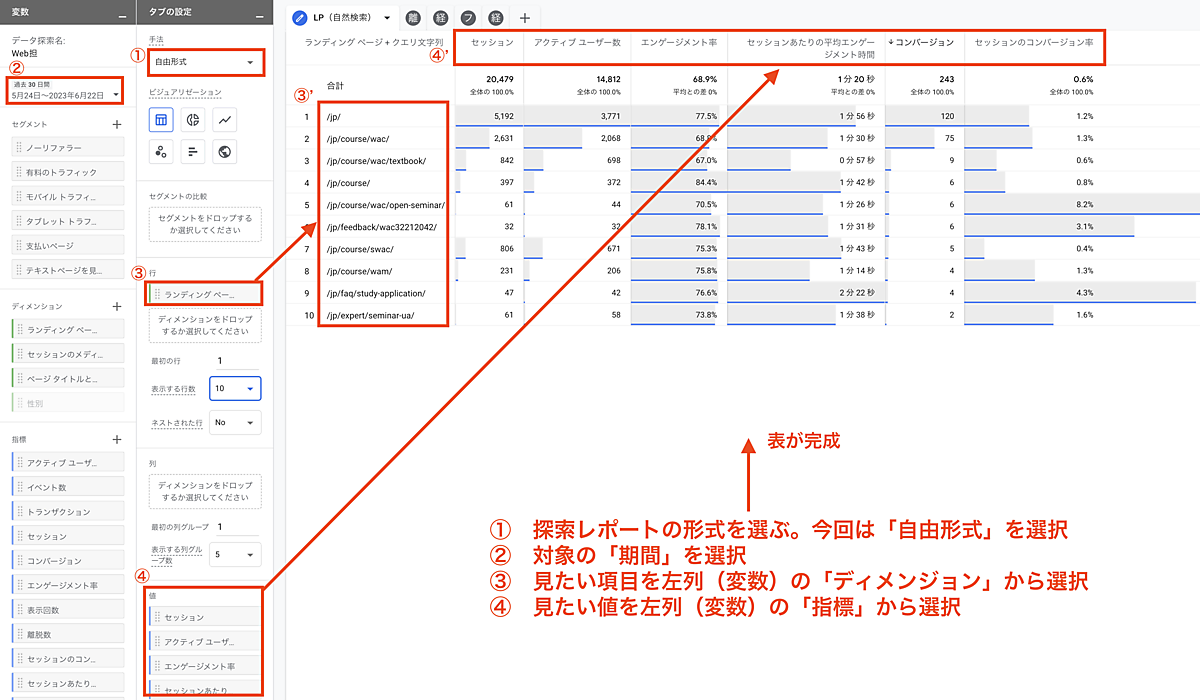Pick the bar chart visualization

tap(193, 152)
